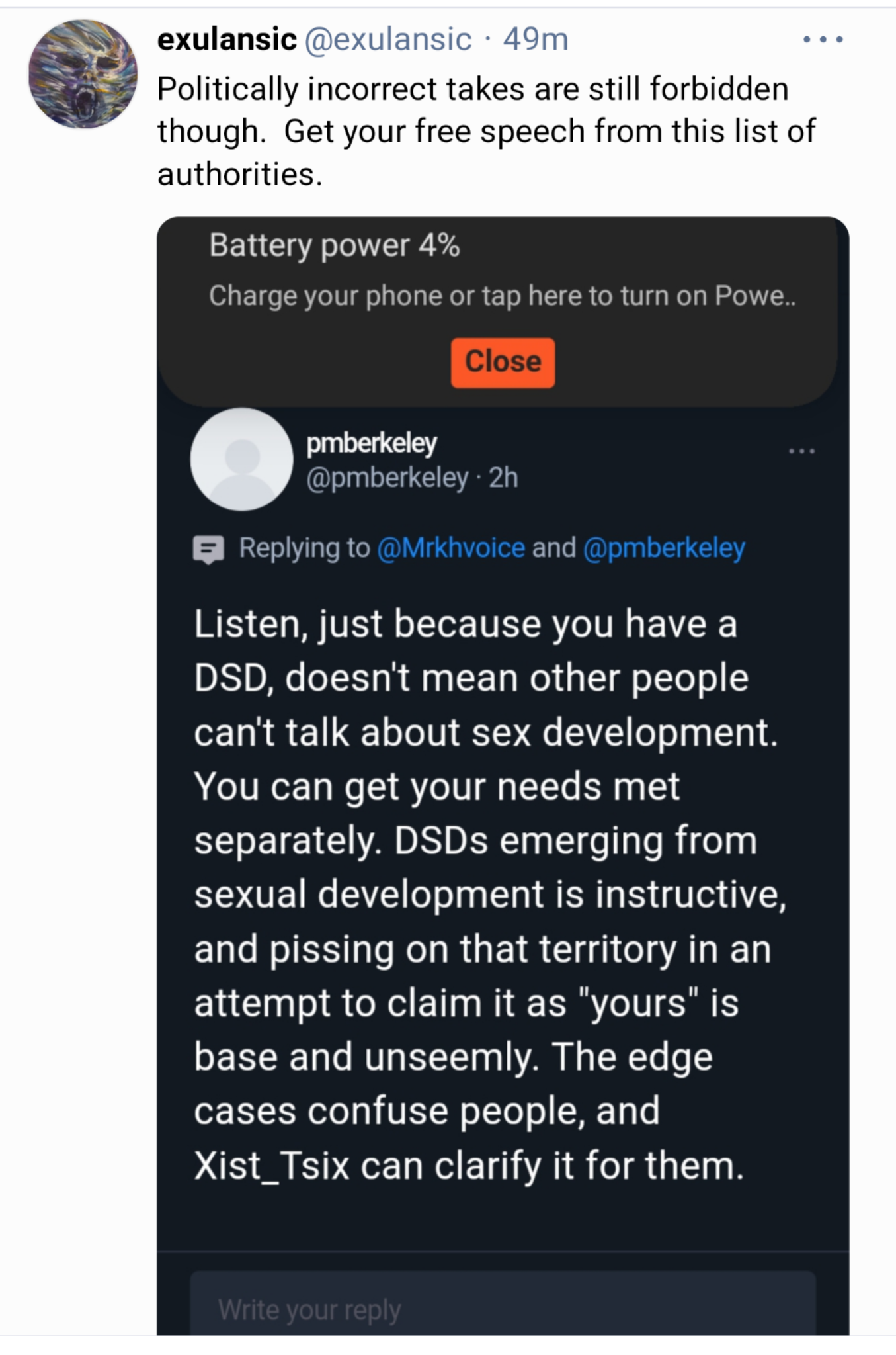Click the pmberkeley display name

pyautogui.click(x=372, y=443)
